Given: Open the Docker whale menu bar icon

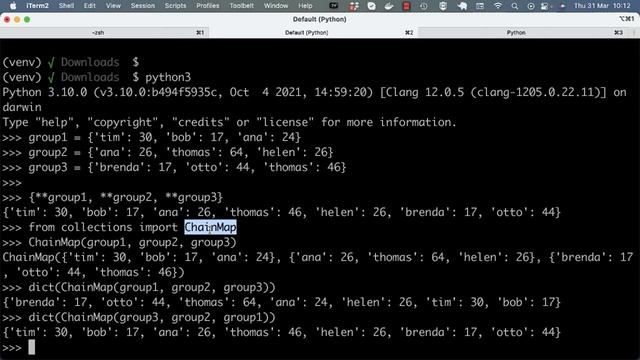Looking at the screenshot, I should 389,6.
